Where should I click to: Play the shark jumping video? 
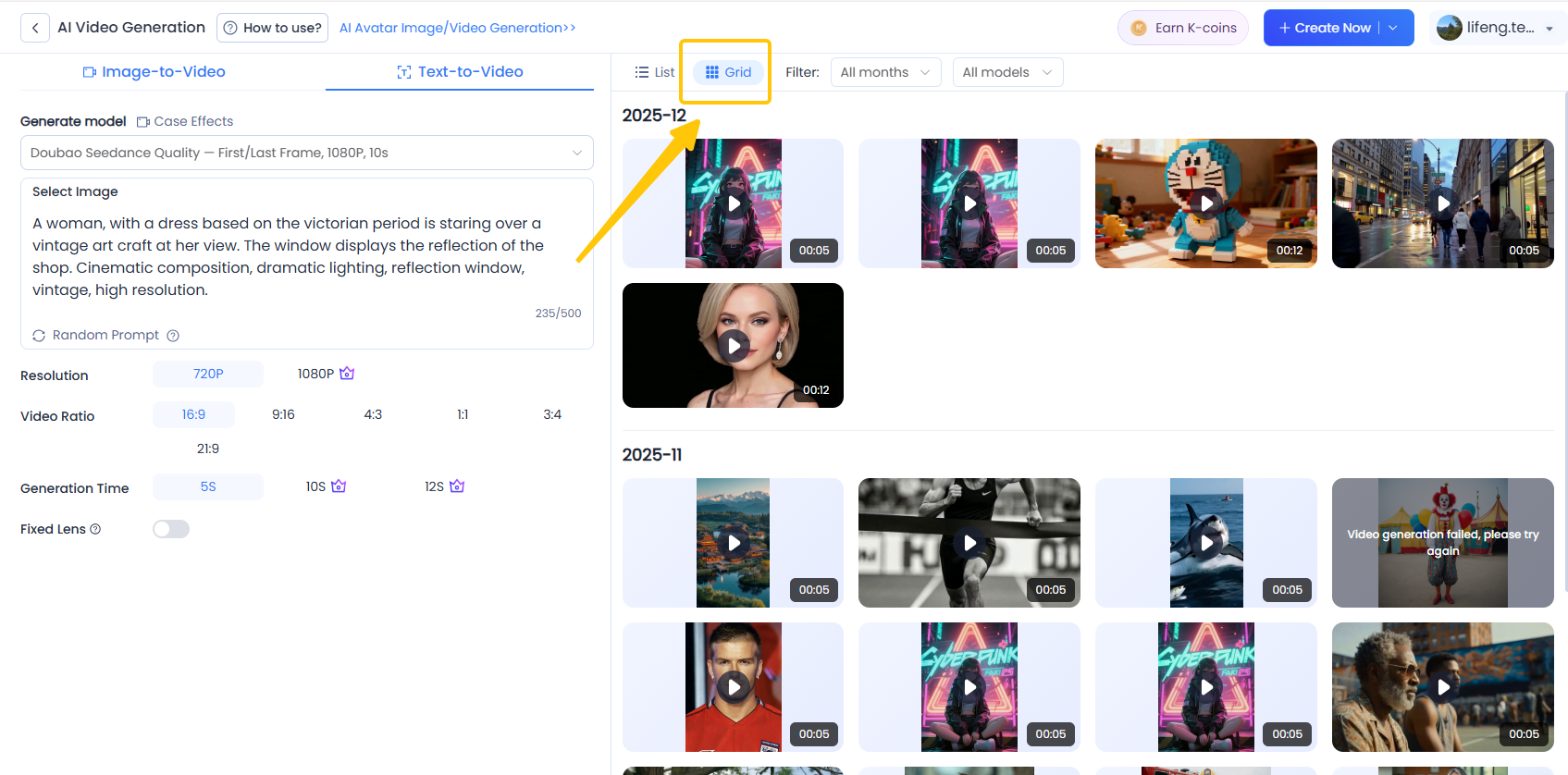[1205, 543]
